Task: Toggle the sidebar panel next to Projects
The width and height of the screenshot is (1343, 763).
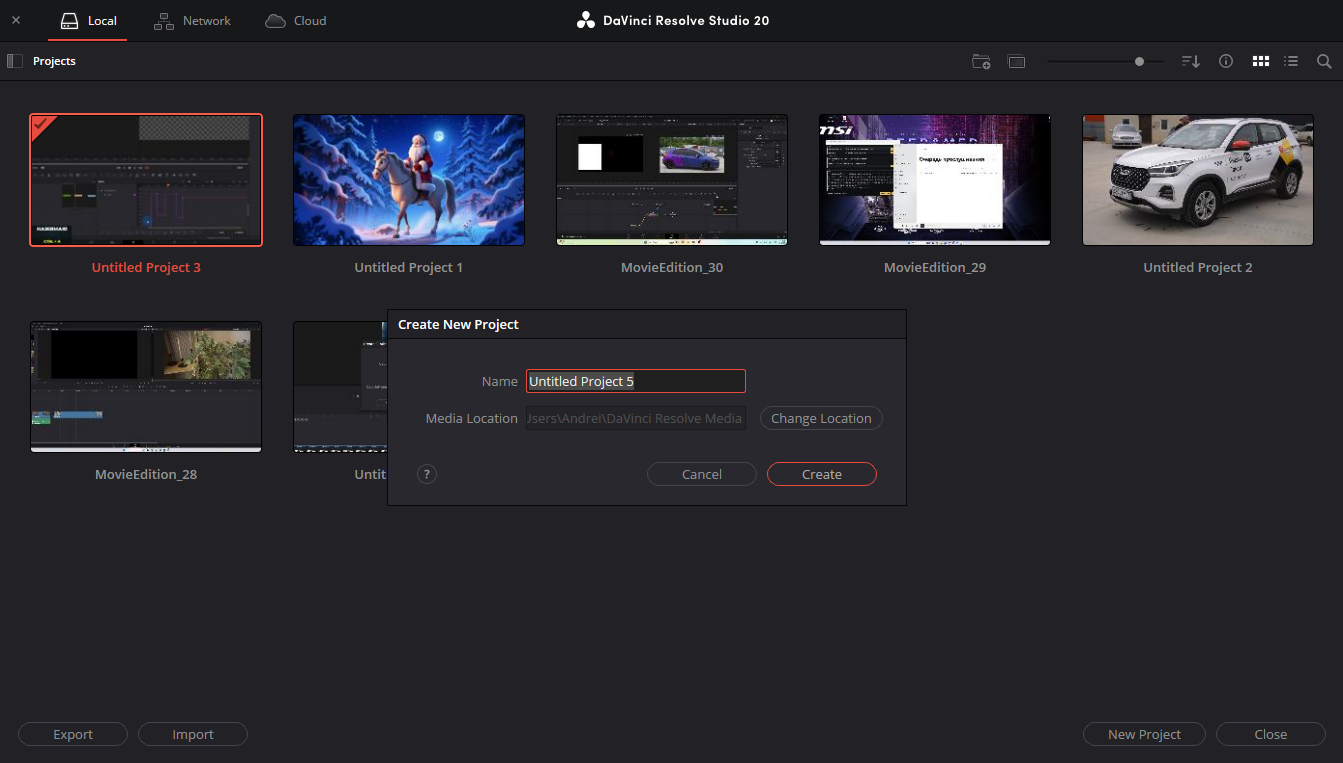Action: coord(15,61)
